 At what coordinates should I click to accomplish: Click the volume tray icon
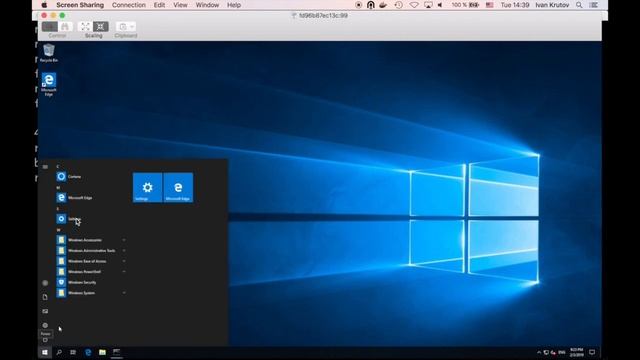(553, 352)
